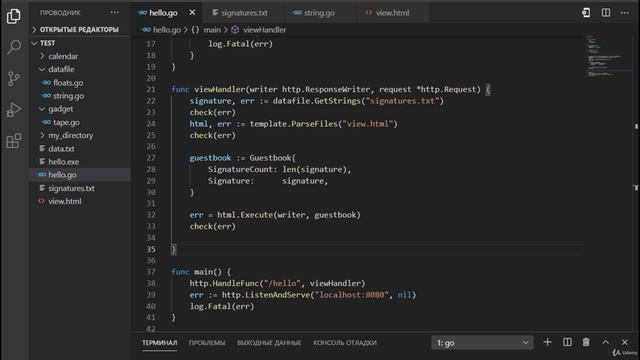
Task: Collapse the TEST folder section
Action: point(80,43)
